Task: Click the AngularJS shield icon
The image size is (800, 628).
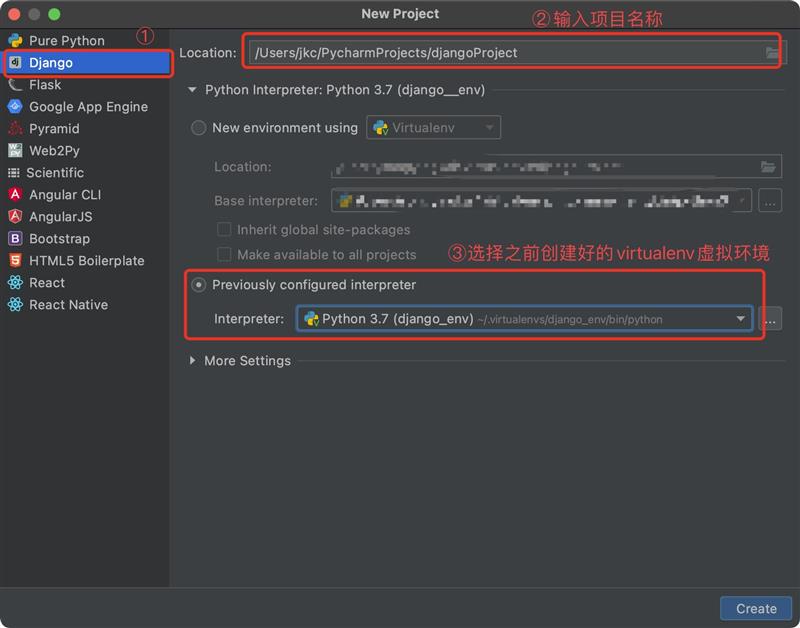Action: [x=15, y=216]
